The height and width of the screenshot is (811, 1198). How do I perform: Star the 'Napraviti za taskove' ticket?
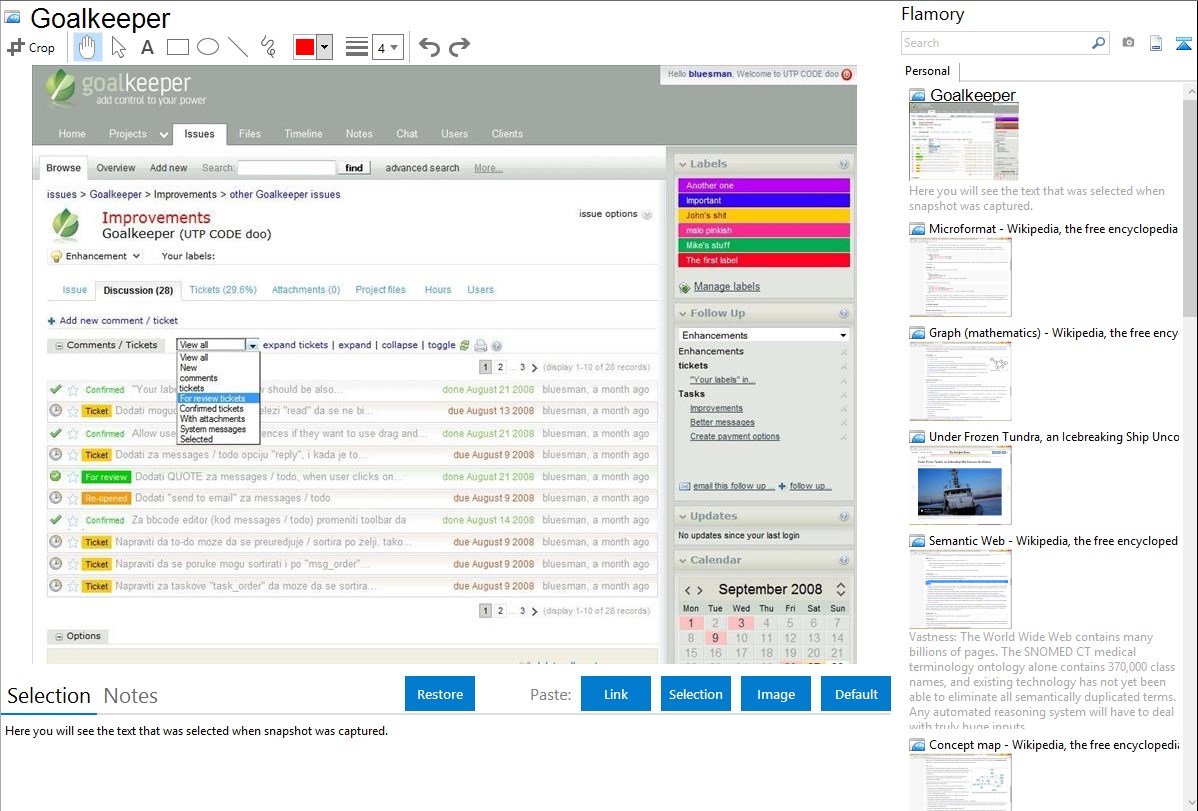point(73,587)
